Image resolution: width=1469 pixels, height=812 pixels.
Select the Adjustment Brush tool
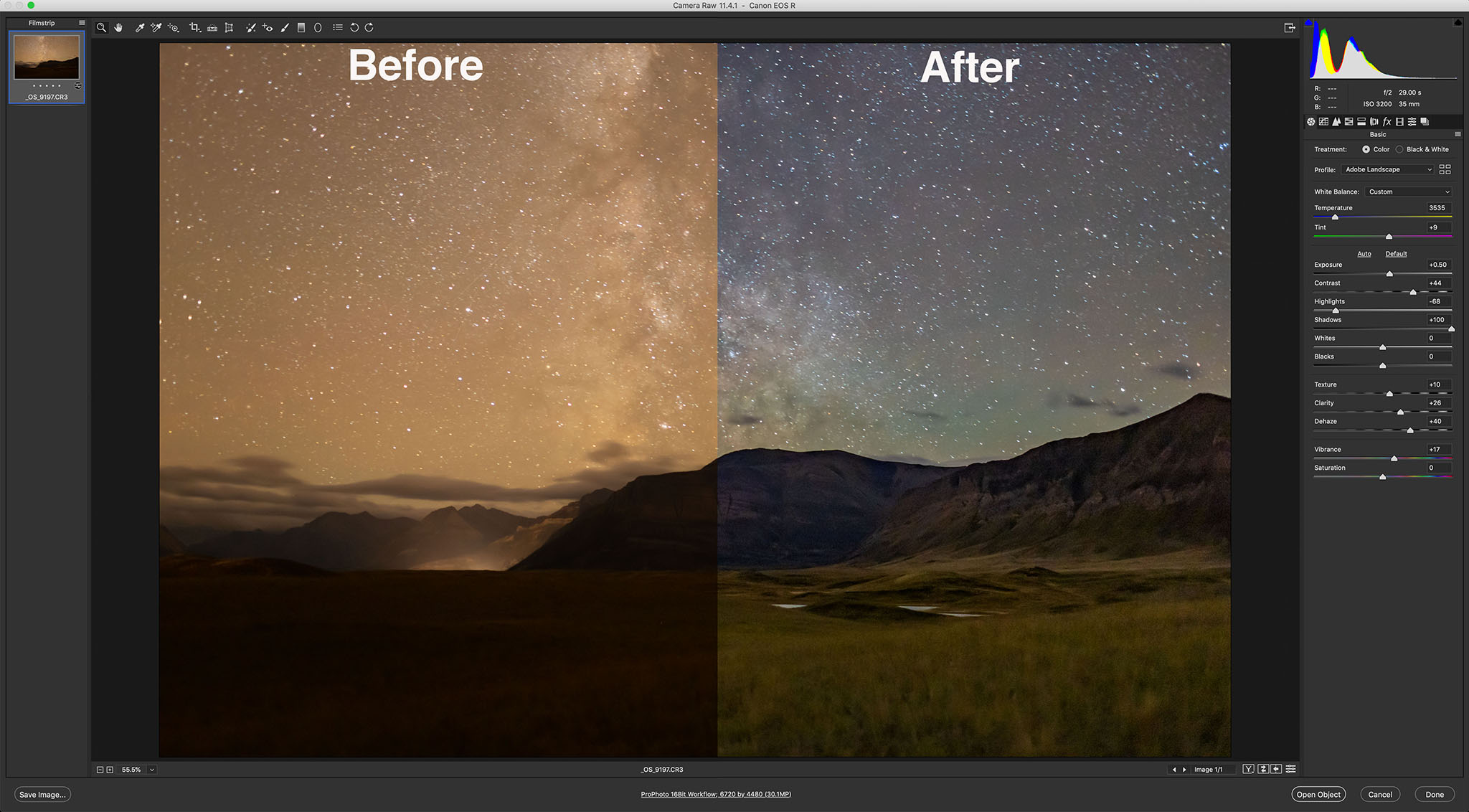(x=285, y=27)
